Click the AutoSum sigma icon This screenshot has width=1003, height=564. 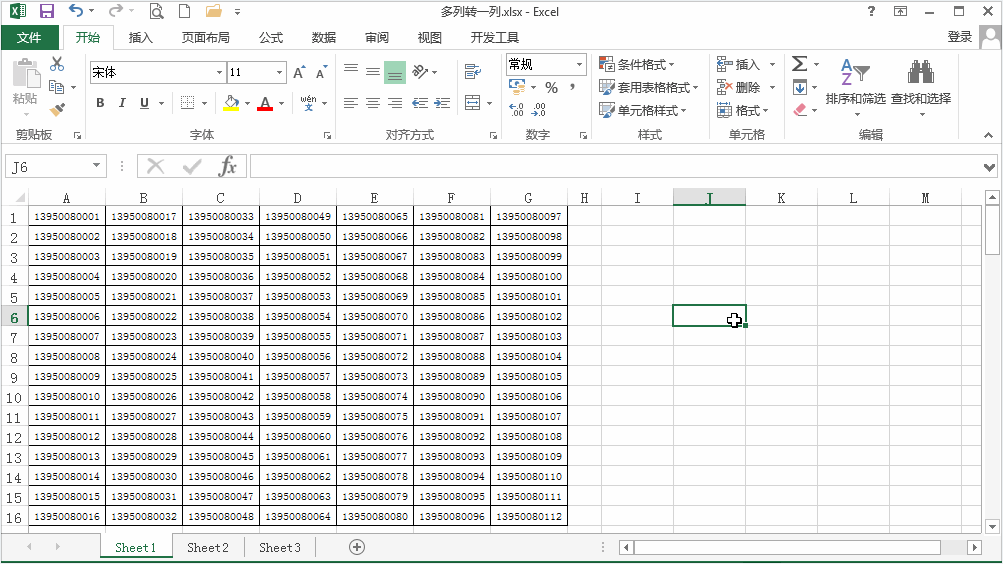click(x=800, y=64)
